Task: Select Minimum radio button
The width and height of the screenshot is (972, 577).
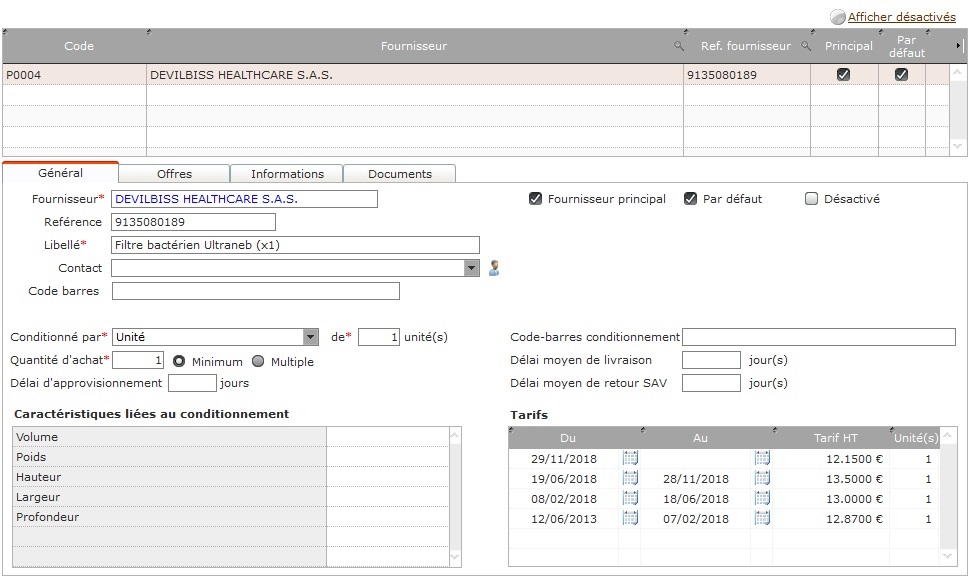Action: (x=179, y=361)
